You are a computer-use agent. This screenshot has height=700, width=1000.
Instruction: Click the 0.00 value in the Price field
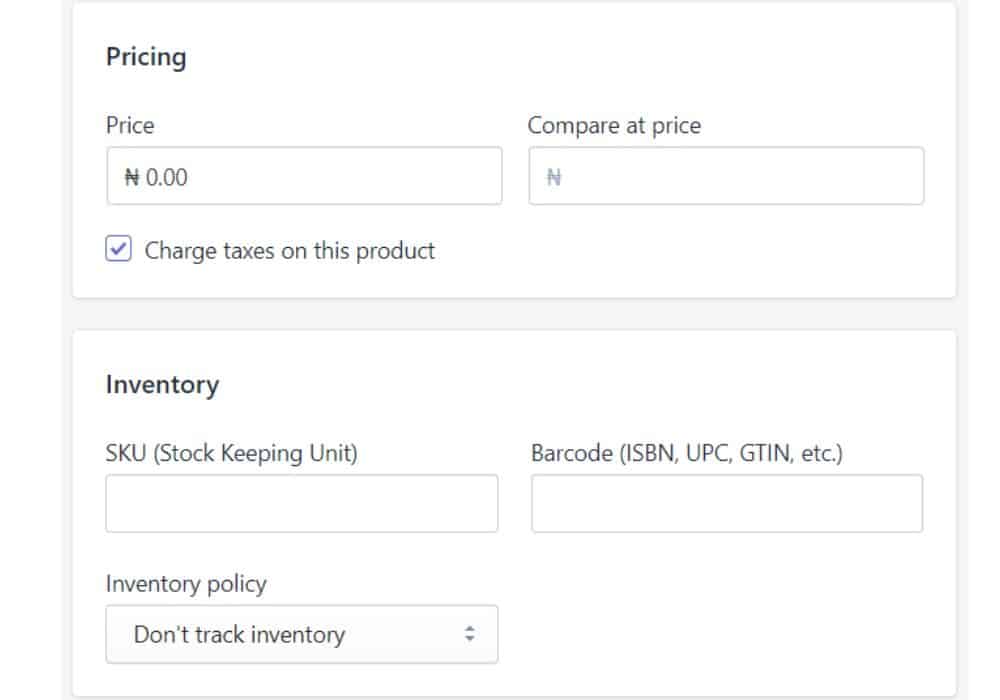[x=167, y=178]
